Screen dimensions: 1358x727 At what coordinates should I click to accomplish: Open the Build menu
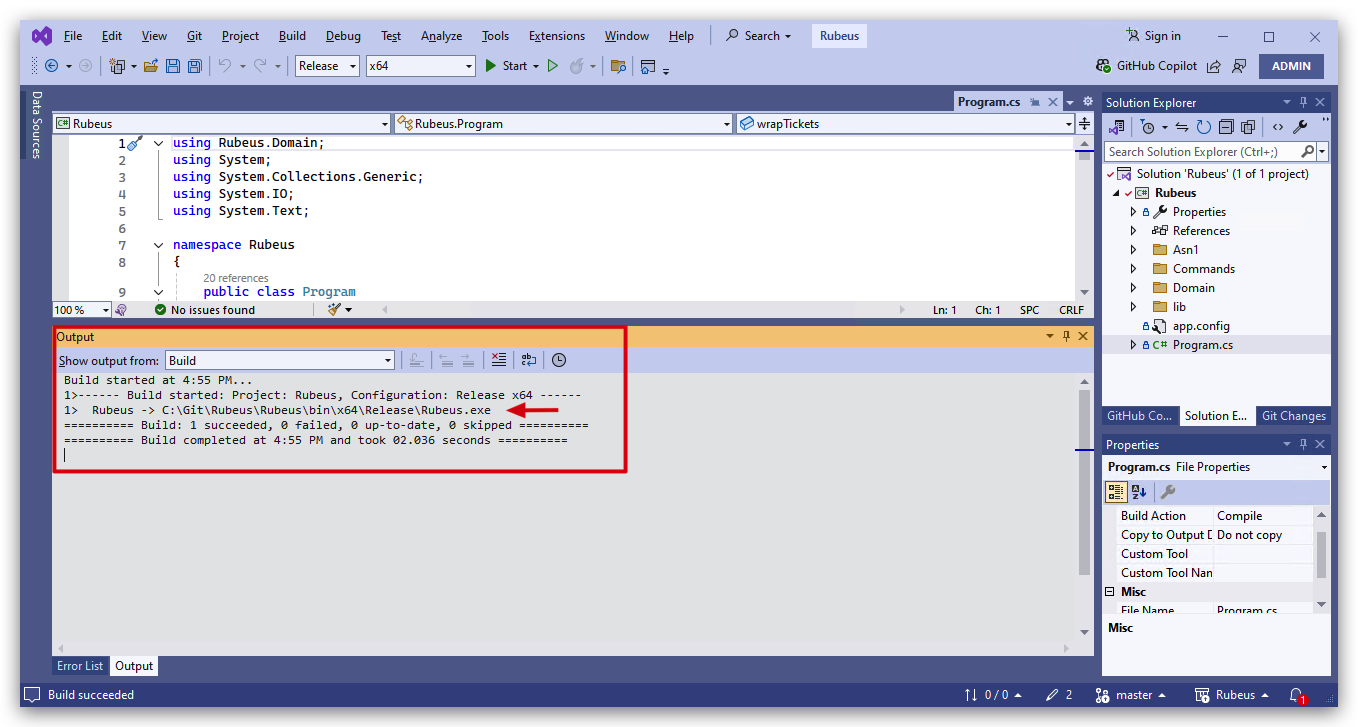pos(292,36)
